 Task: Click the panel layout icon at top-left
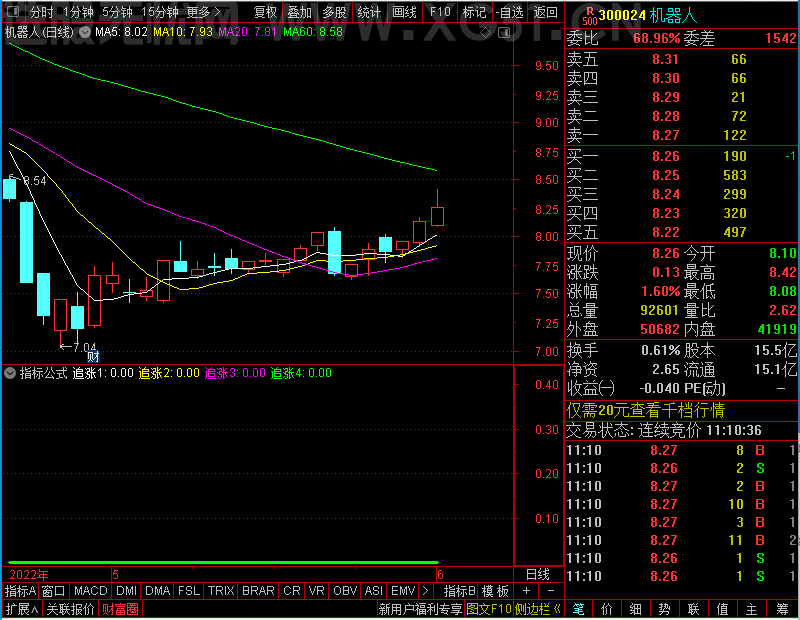[x=13, y=11]
